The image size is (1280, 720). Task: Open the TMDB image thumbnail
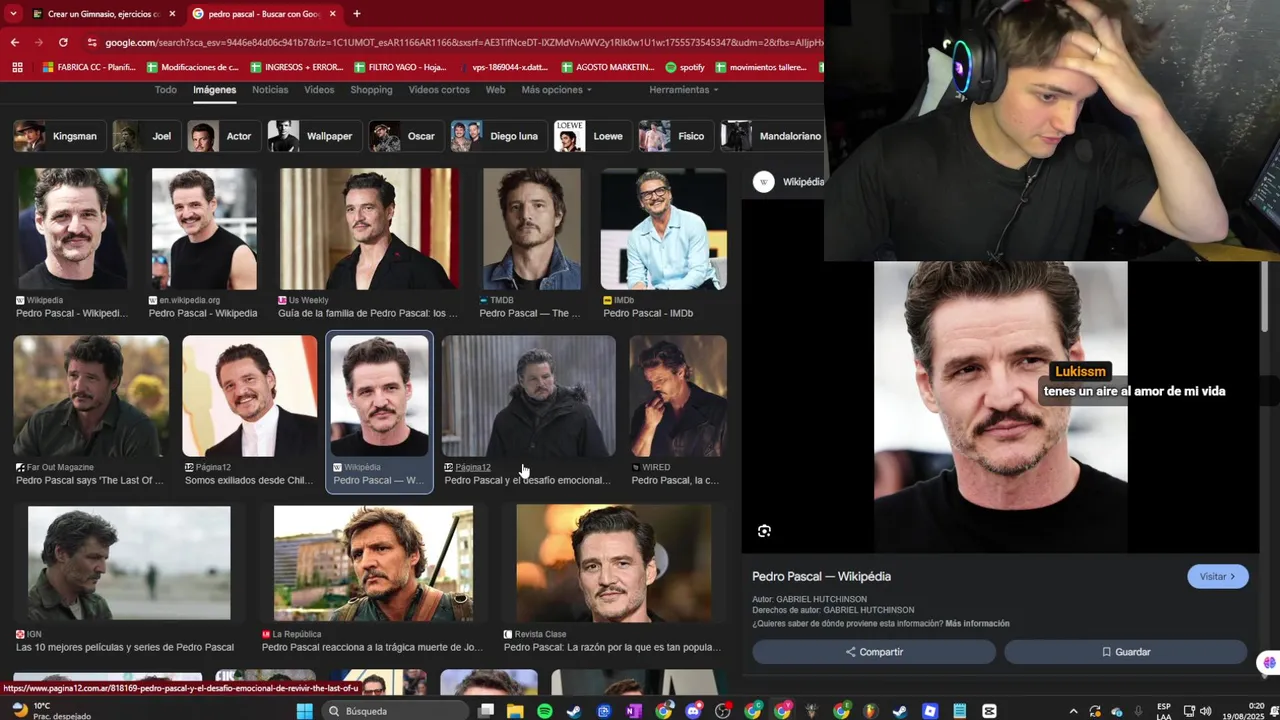point(531,229)
